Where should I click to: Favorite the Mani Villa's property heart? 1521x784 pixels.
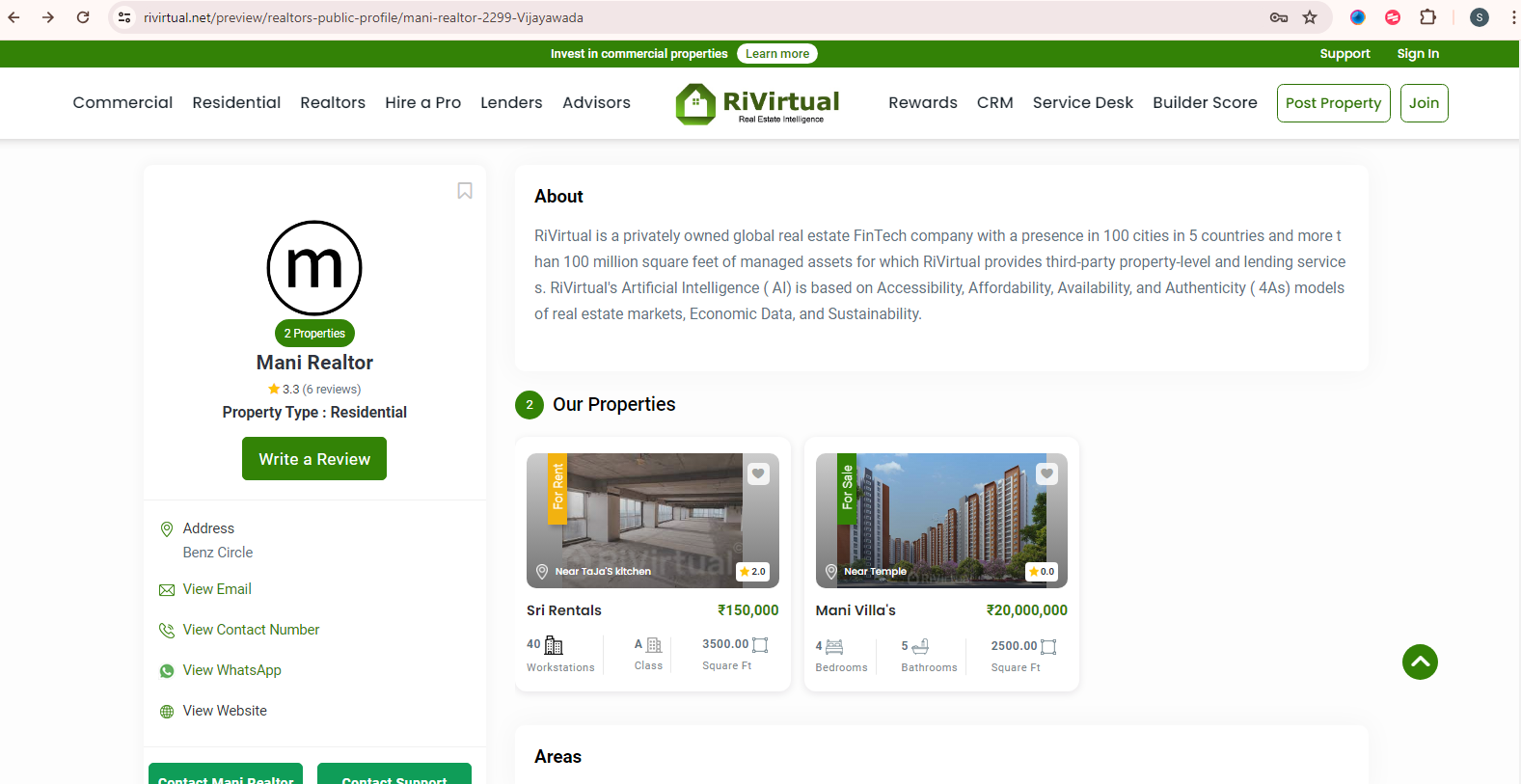1046,473
